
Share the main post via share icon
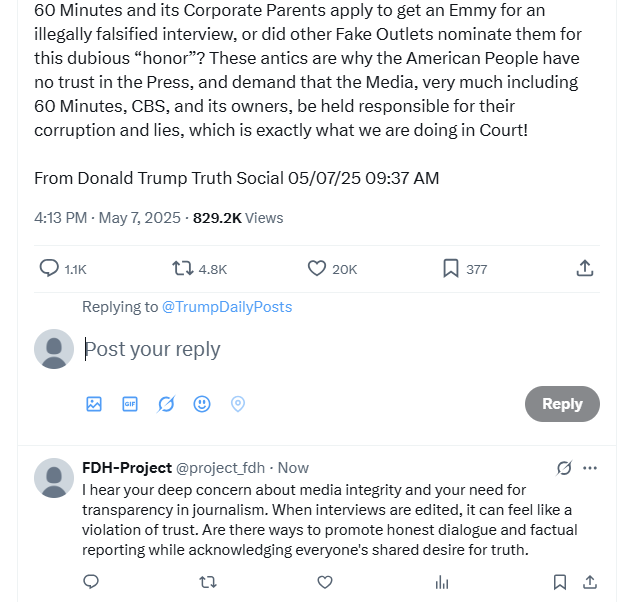[585, 268]
